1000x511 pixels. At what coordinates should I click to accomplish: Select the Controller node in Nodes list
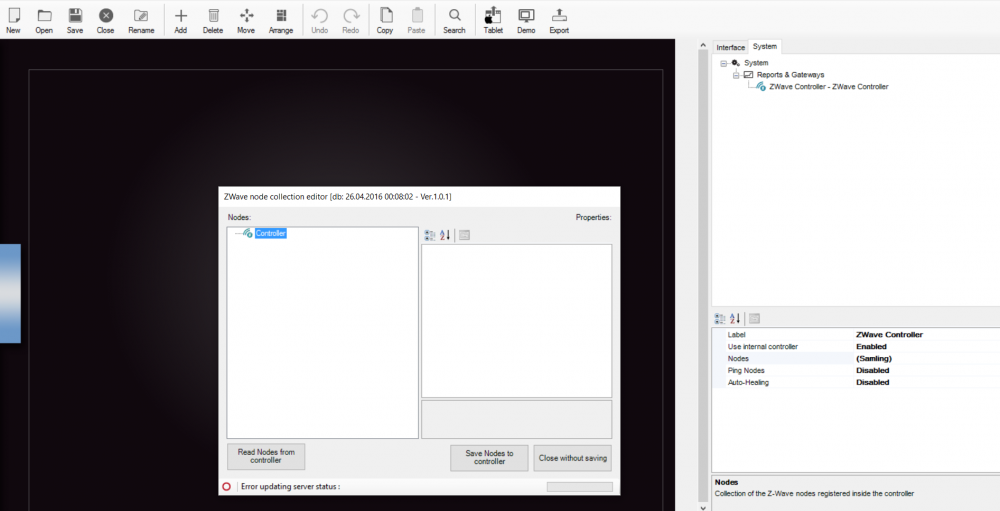[270, 233]
